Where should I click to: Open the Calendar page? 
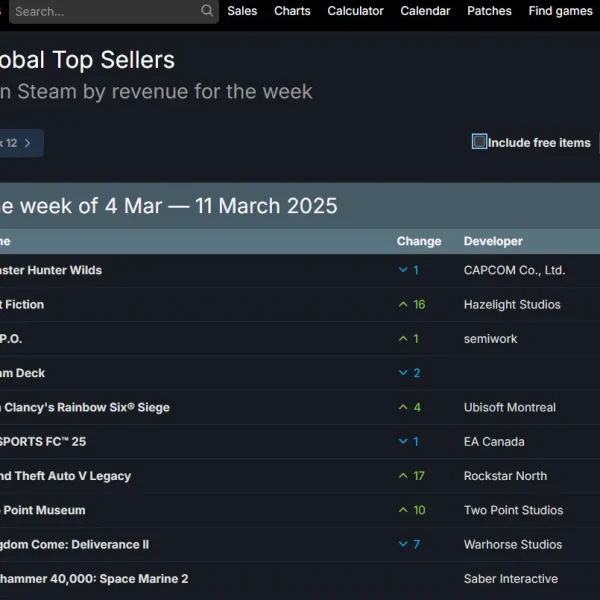point(425,11)
